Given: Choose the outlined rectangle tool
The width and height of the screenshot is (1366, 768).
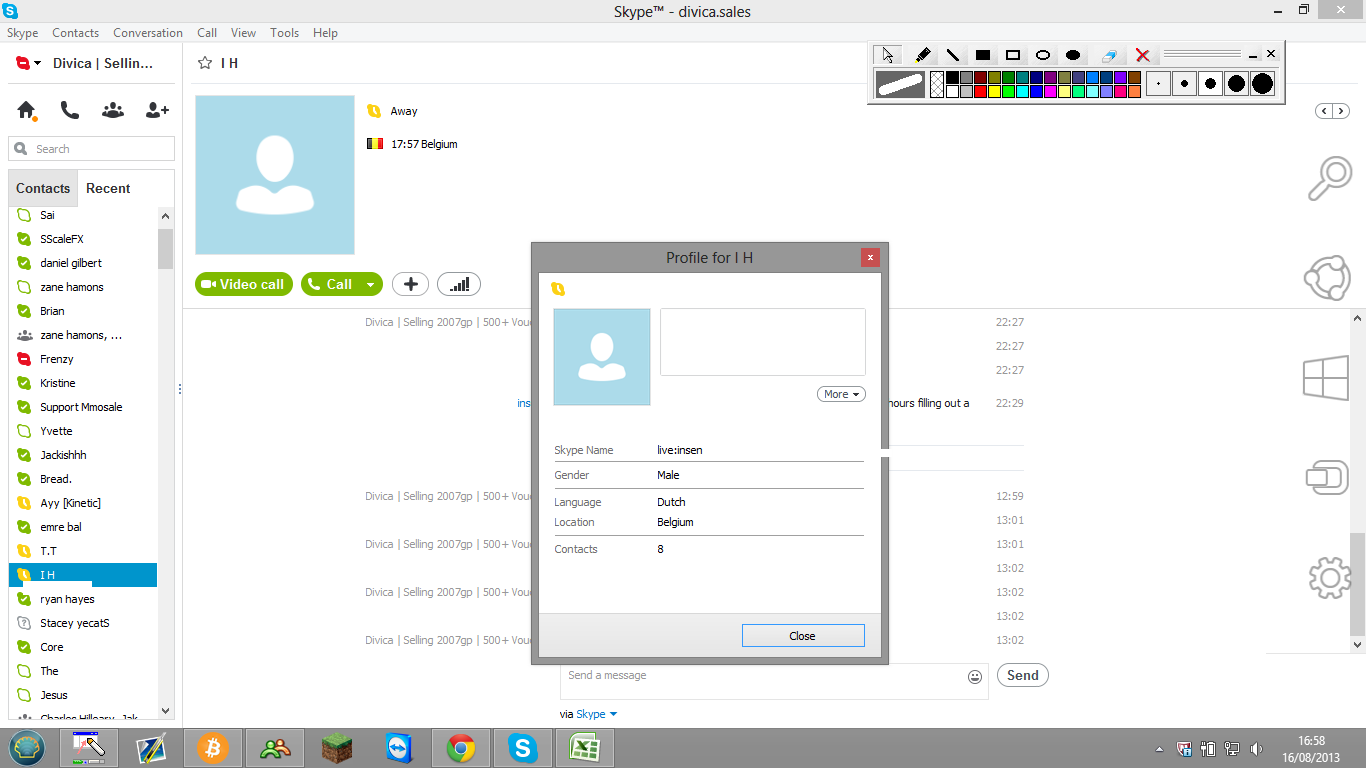Looking at the screenshot, I should click(1013, 55).
